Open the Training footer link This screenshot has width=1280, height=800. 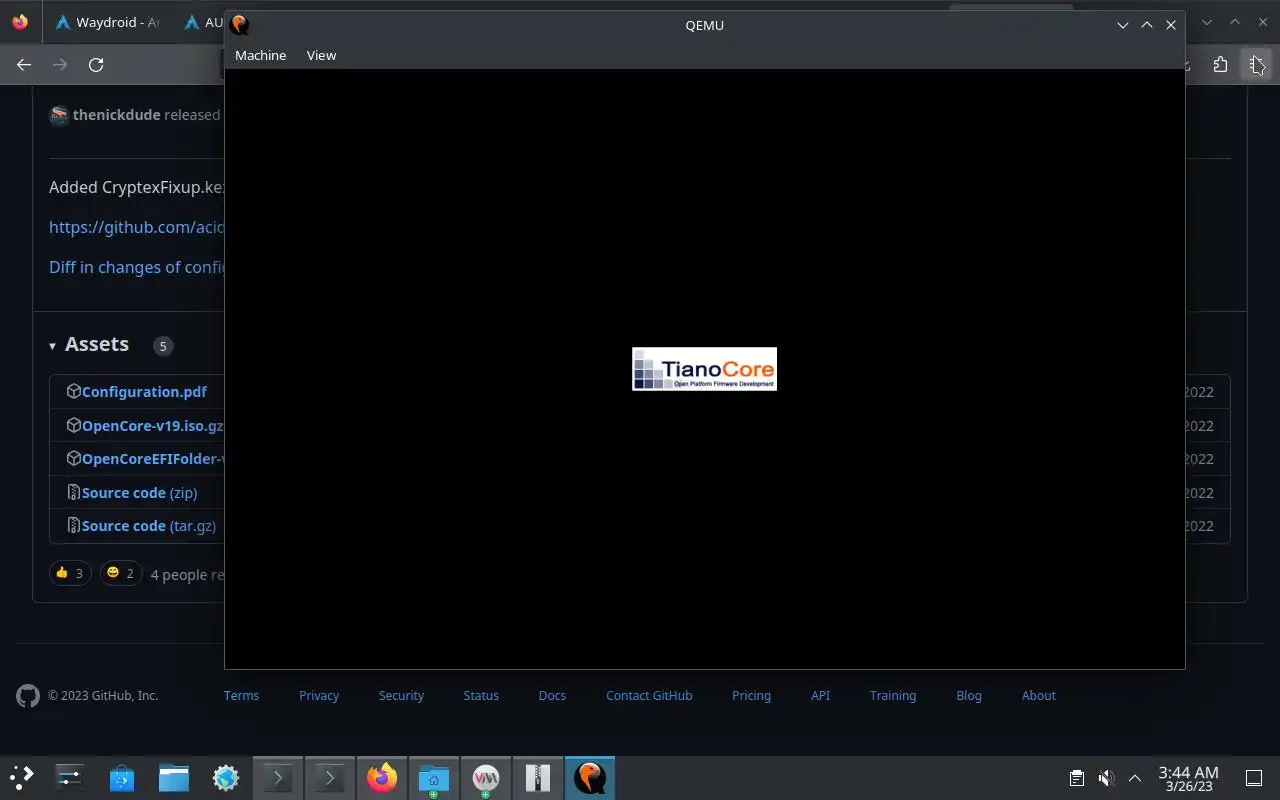point(893,696)
